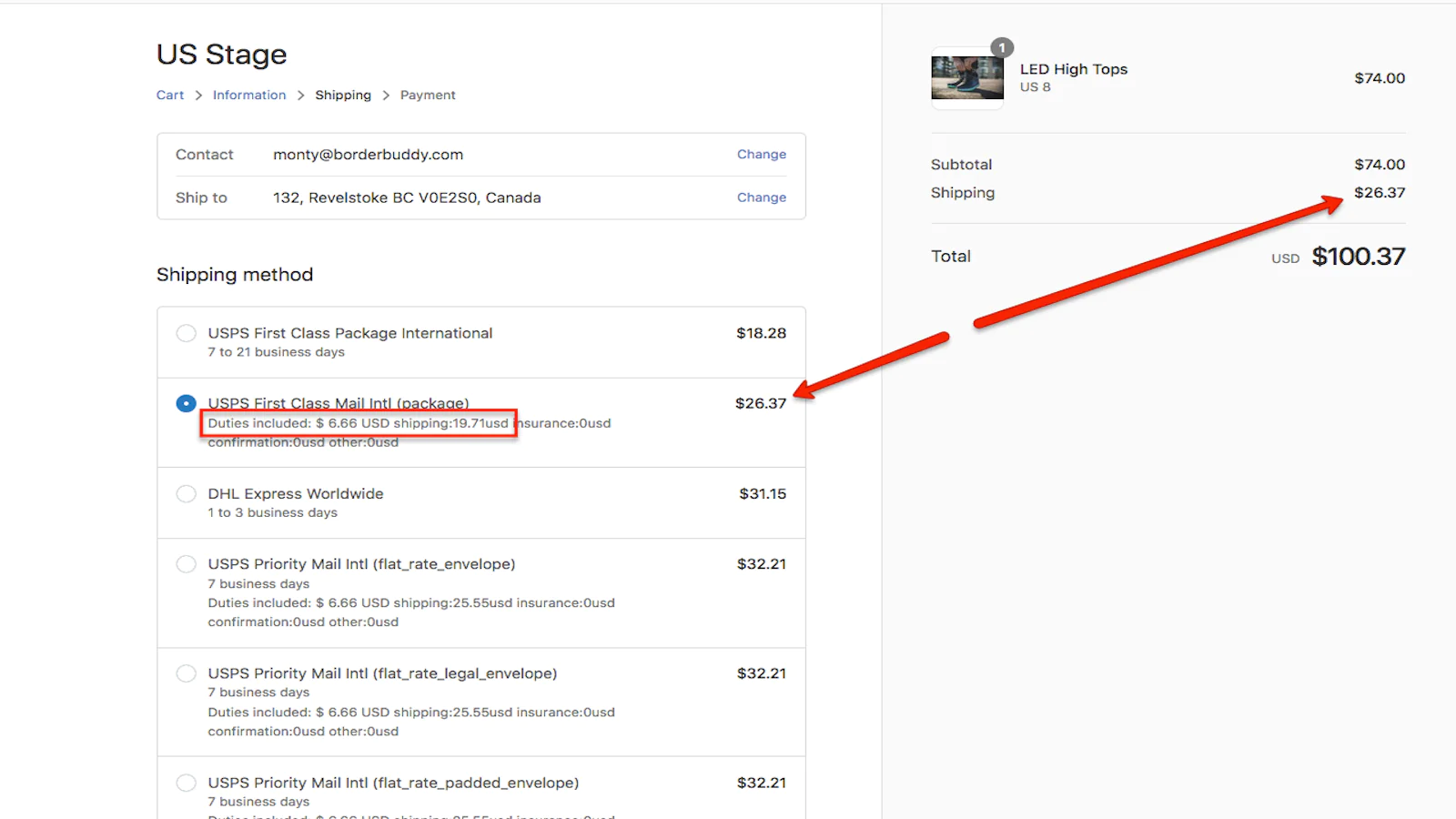The height and width of the screenshot is (819, 1456).
Task: Change the contact email address
Action: [761, 155]
